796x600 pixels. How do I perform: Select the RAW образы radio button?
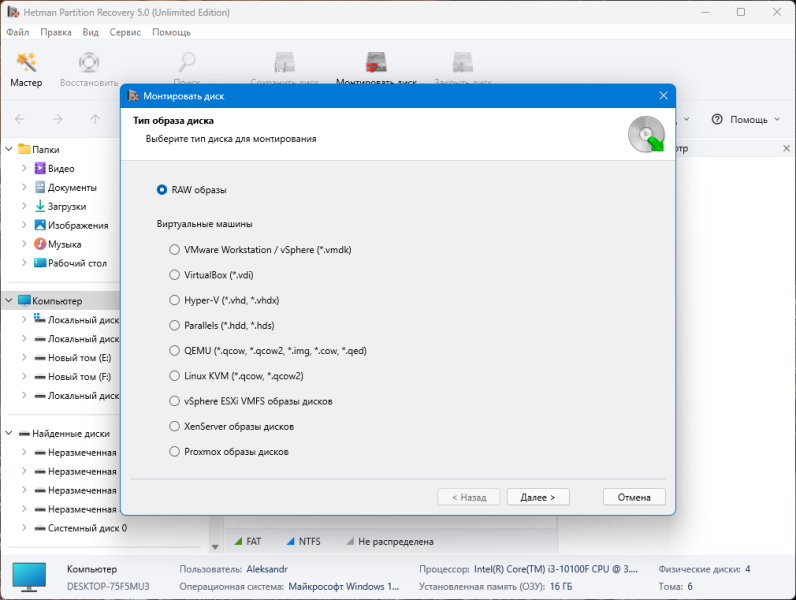[162, 190]
